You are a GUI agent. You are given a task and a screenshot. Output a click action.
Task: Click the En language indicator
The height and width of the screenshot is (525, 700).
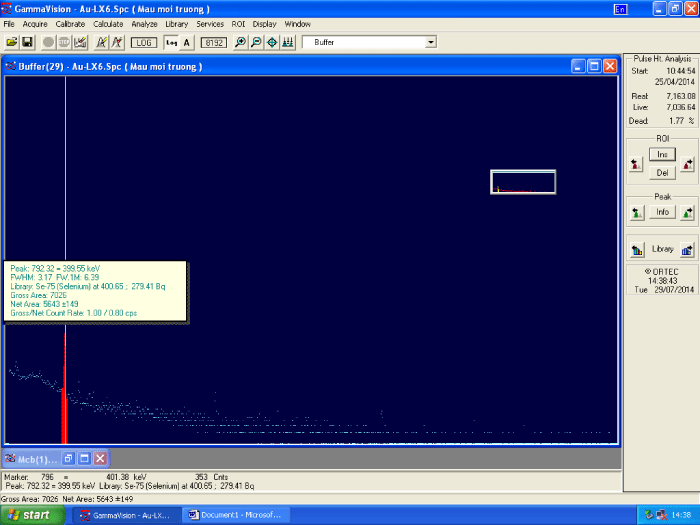point(621,9)
